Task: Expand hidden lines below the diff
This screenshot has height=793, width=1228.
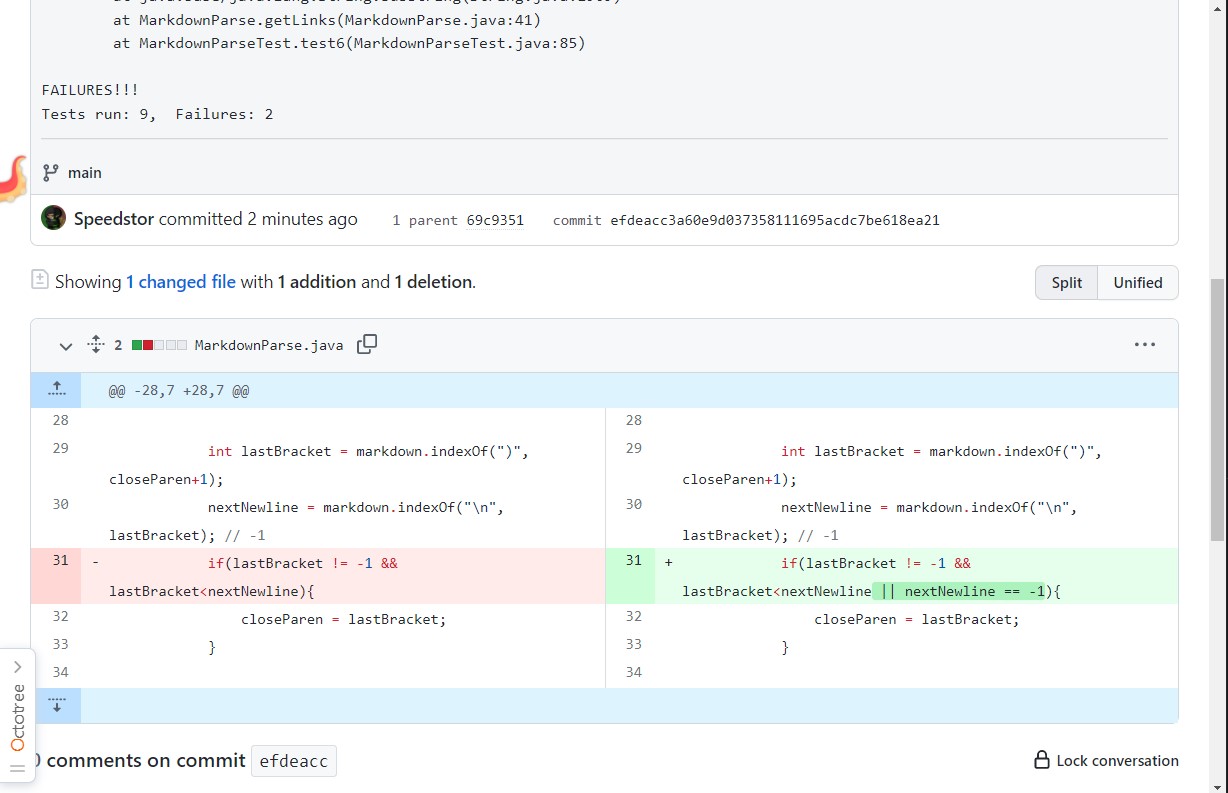Action: pos(56,705)
